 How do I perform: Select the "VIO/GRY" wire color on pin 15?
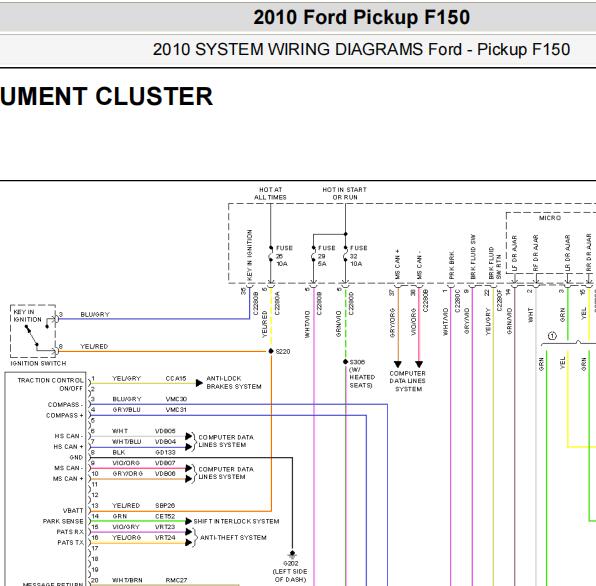(126, 527)
